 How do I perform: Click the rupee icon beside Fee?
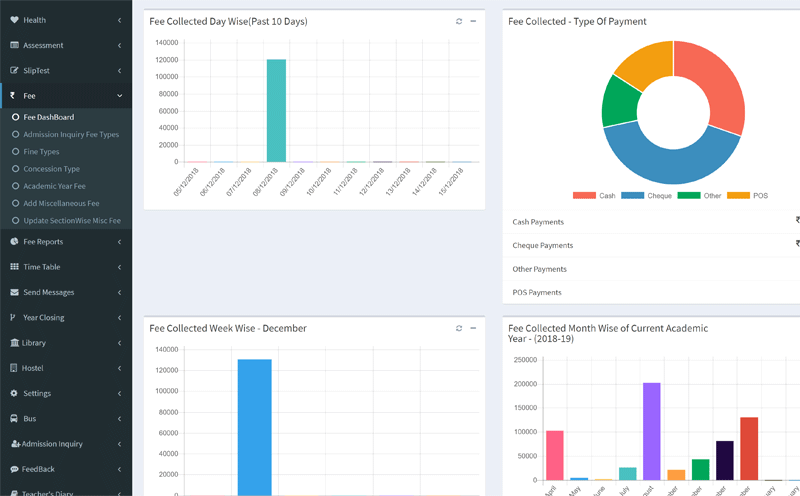pos(13,95)
